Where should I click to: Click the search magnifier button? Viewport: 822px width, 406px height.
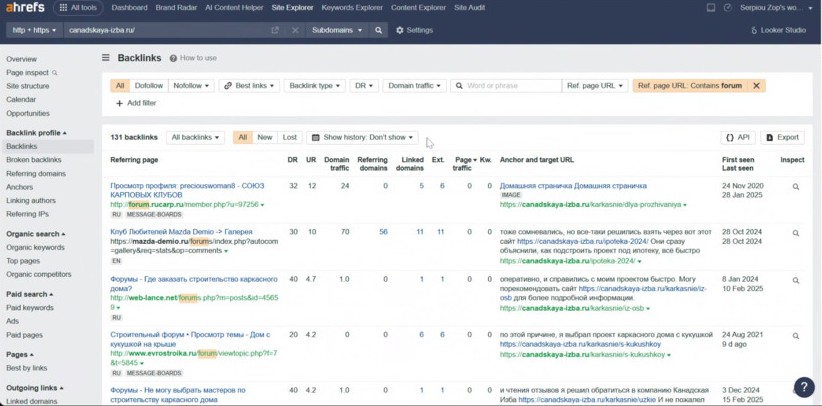378,30
